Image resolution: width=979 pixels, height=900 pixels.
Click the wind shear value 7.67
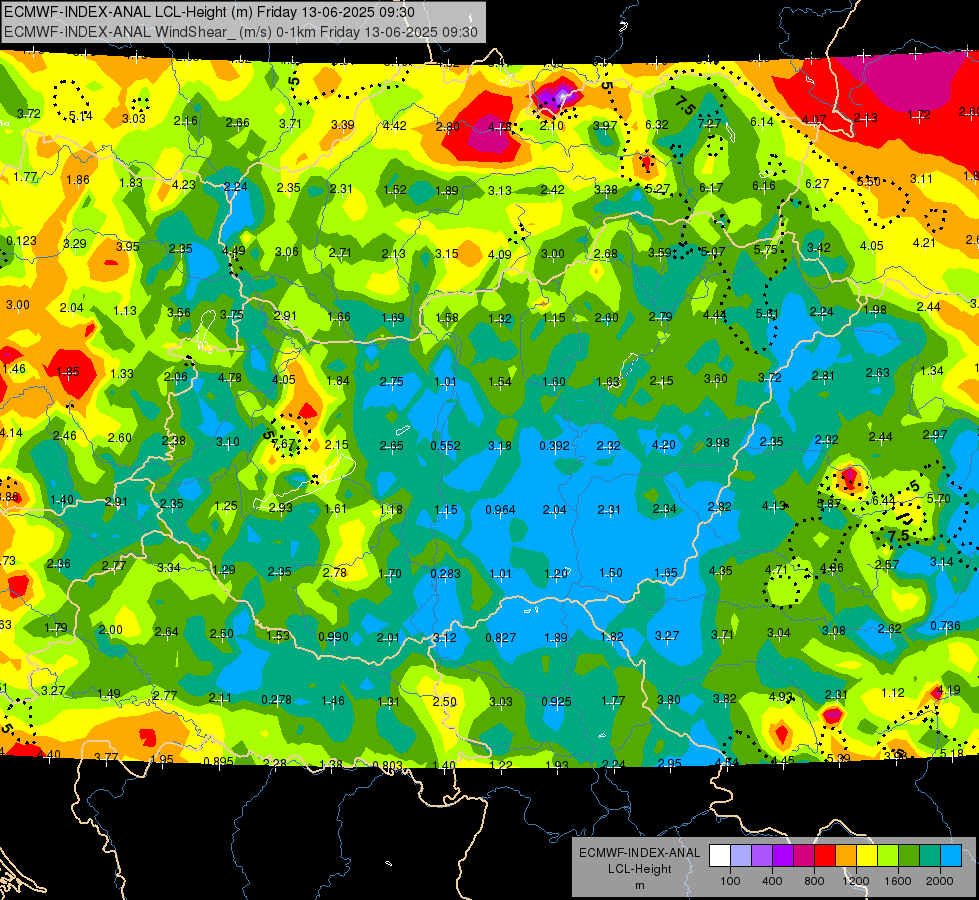click(283, 443)
